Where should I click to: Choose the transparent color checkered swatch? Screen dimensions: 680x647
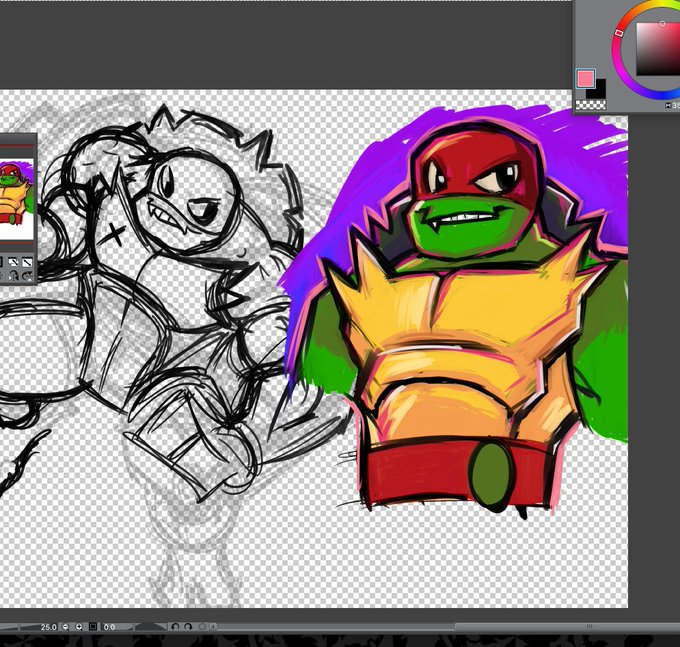(590, 105)
